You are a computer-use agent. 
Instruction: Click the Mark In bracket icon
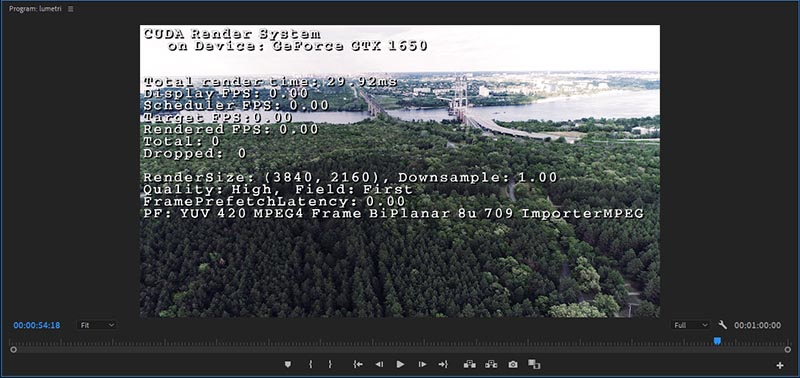(x=310, y=364)
